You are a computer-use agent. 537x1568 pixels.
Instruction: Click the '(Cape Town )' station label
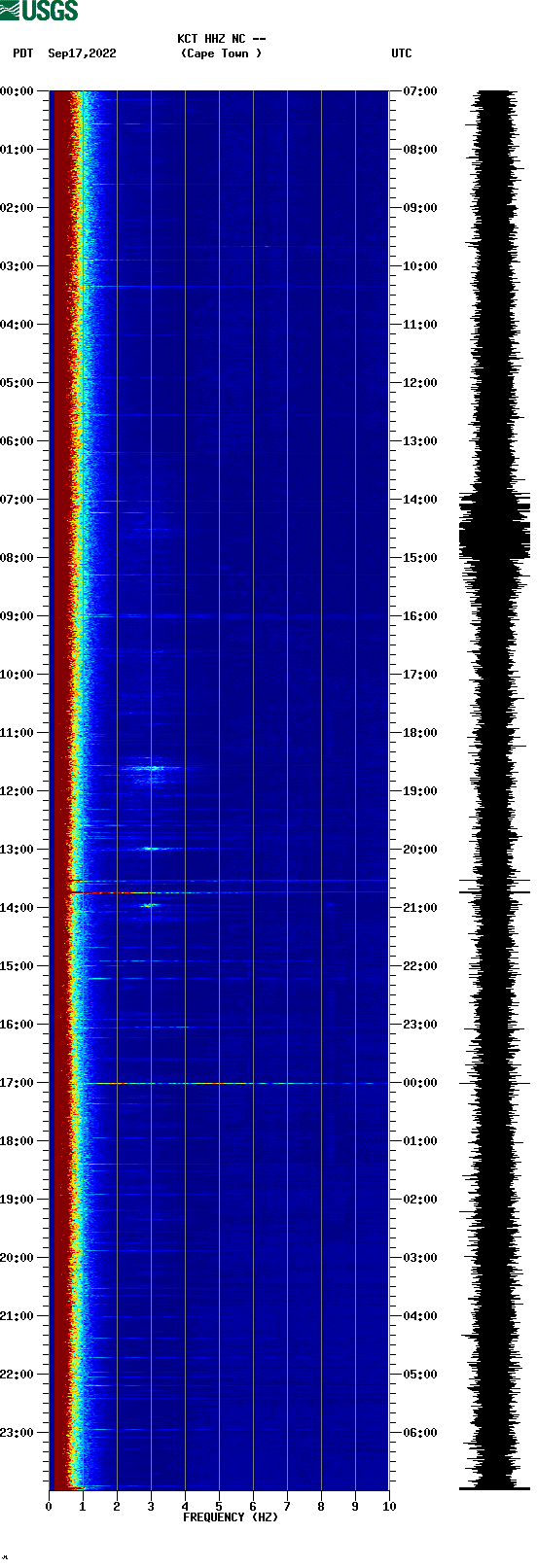221,53
